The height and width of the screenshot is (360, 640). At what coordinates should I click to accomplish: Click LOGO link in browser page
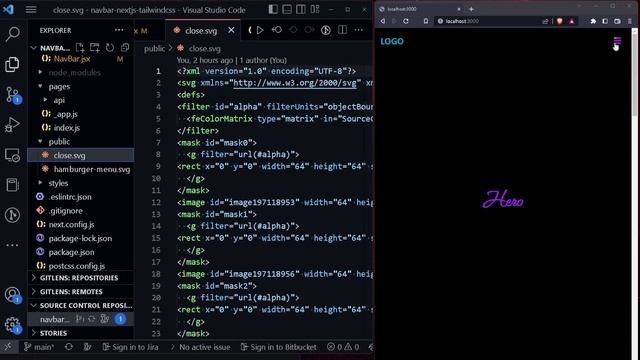click(392, 41)
